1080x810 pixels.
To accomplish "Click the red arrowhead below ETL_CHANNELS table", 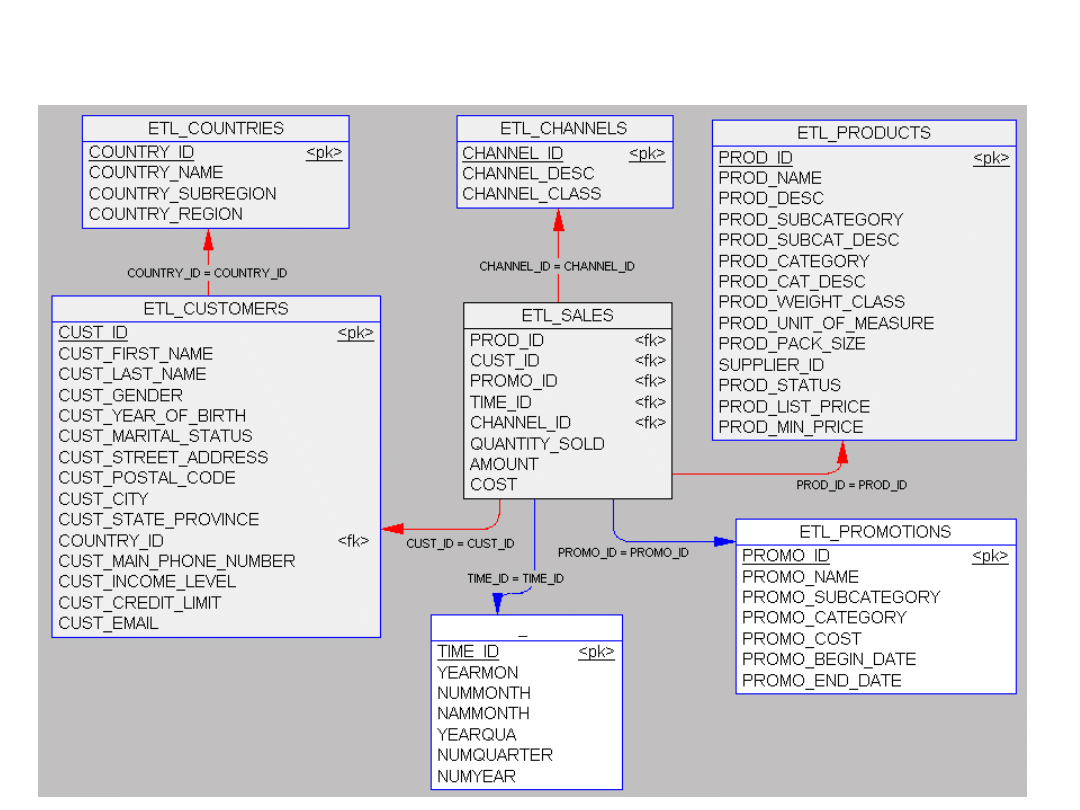I will click(x=558, y=220).
